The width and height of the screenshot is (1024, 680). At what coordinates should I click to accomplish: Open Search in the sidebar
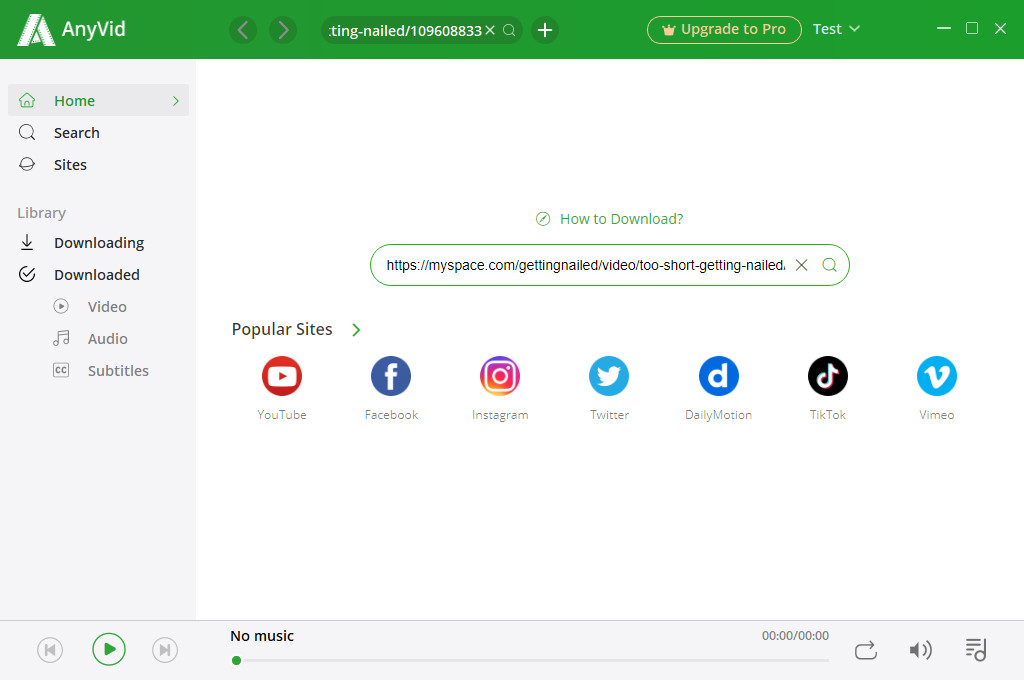pos(99,133)
